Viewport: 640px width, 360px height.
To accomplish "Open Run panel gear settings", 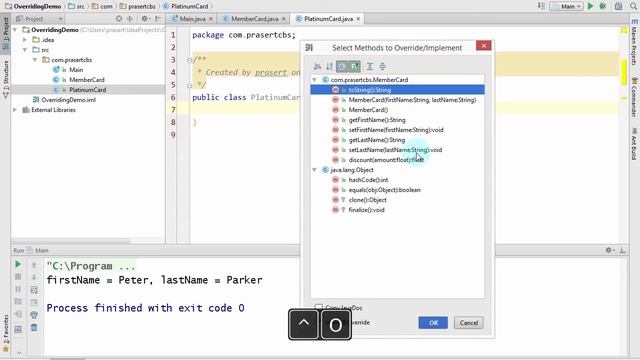I will point(610,250).
